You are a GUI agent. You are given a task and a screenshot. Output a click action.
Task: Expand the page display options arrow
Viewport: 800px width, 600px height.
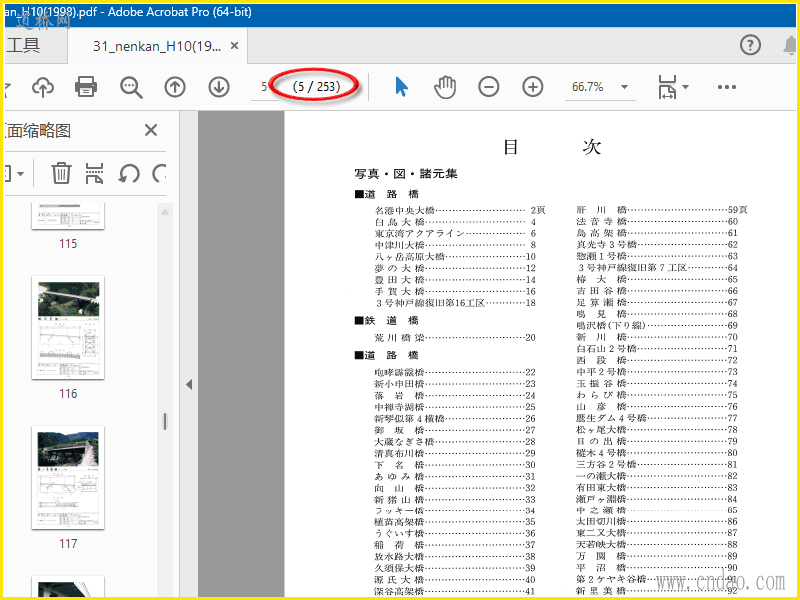(x=685, y=87)
